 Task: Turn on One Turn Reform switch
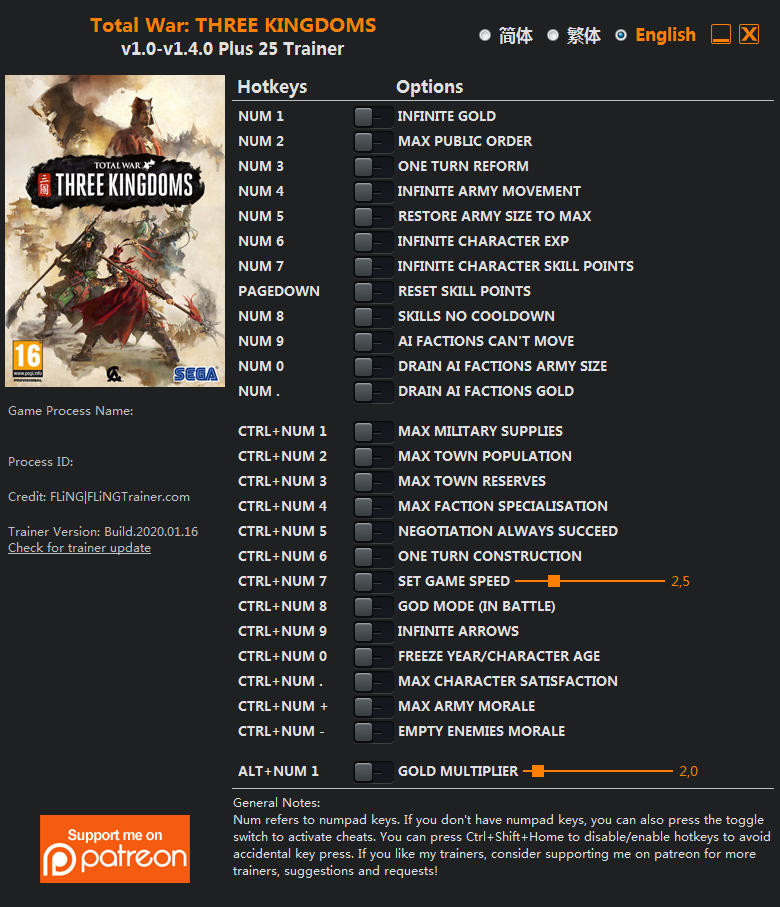(373, 167)
